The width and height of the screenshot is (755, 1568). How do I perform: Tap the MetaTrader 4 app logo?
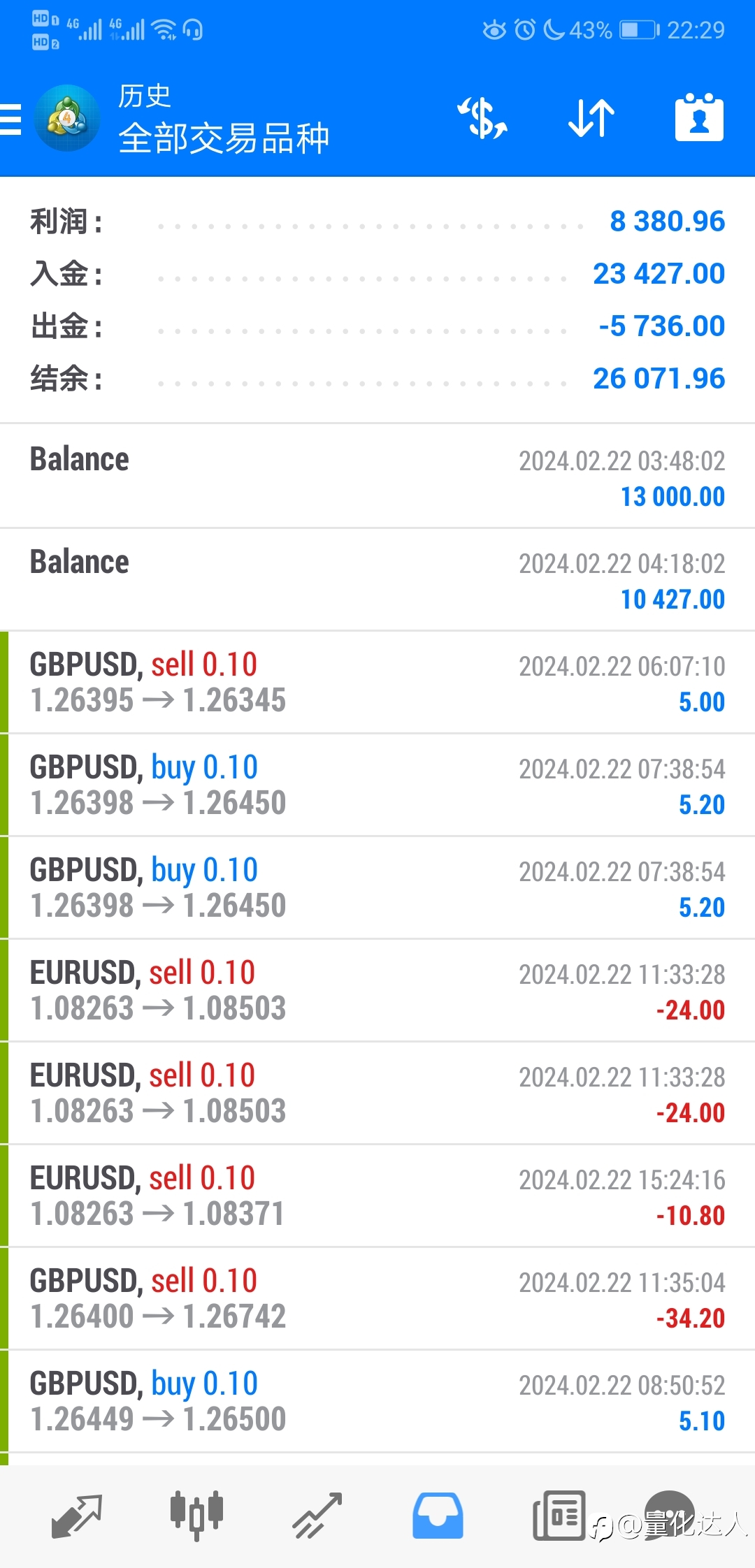pos(67,119)
